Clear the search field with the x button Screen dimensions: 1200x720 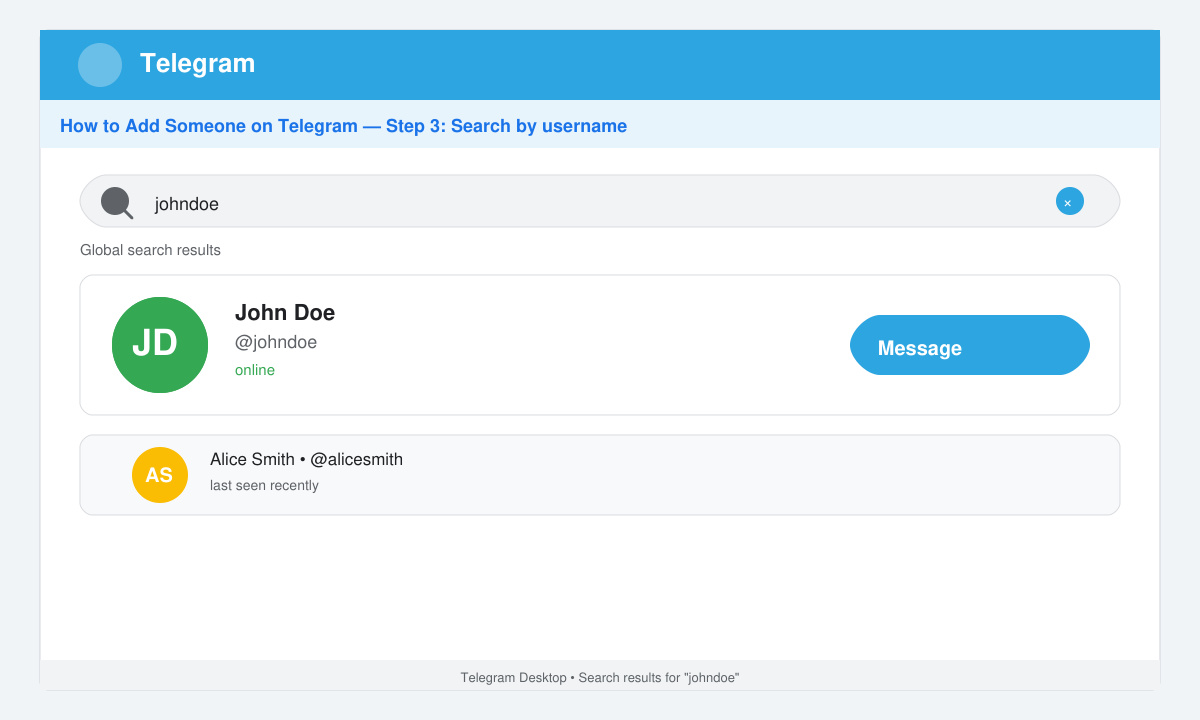[x=1070, y=201]
